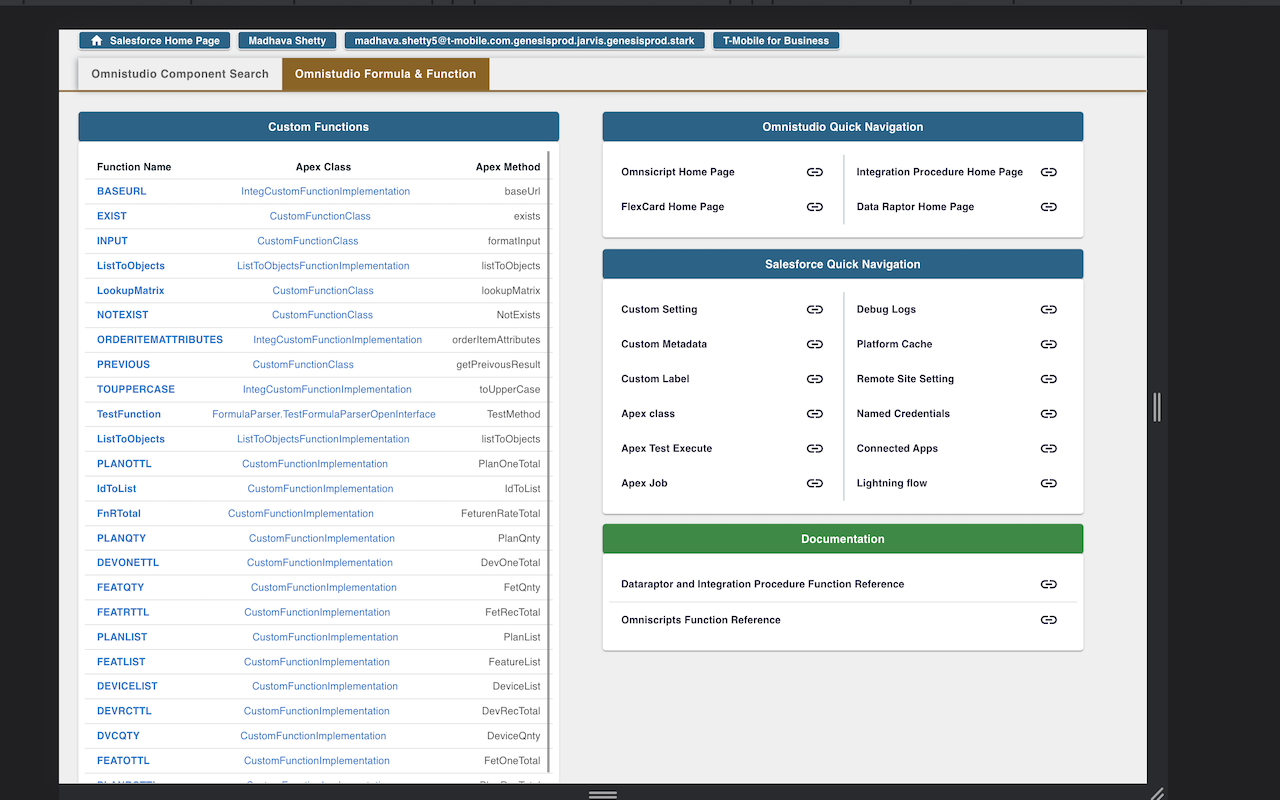Open the Omniscript Home Page link icon
This screenshot has height=800, width=1280.
(x=814, y=172)
